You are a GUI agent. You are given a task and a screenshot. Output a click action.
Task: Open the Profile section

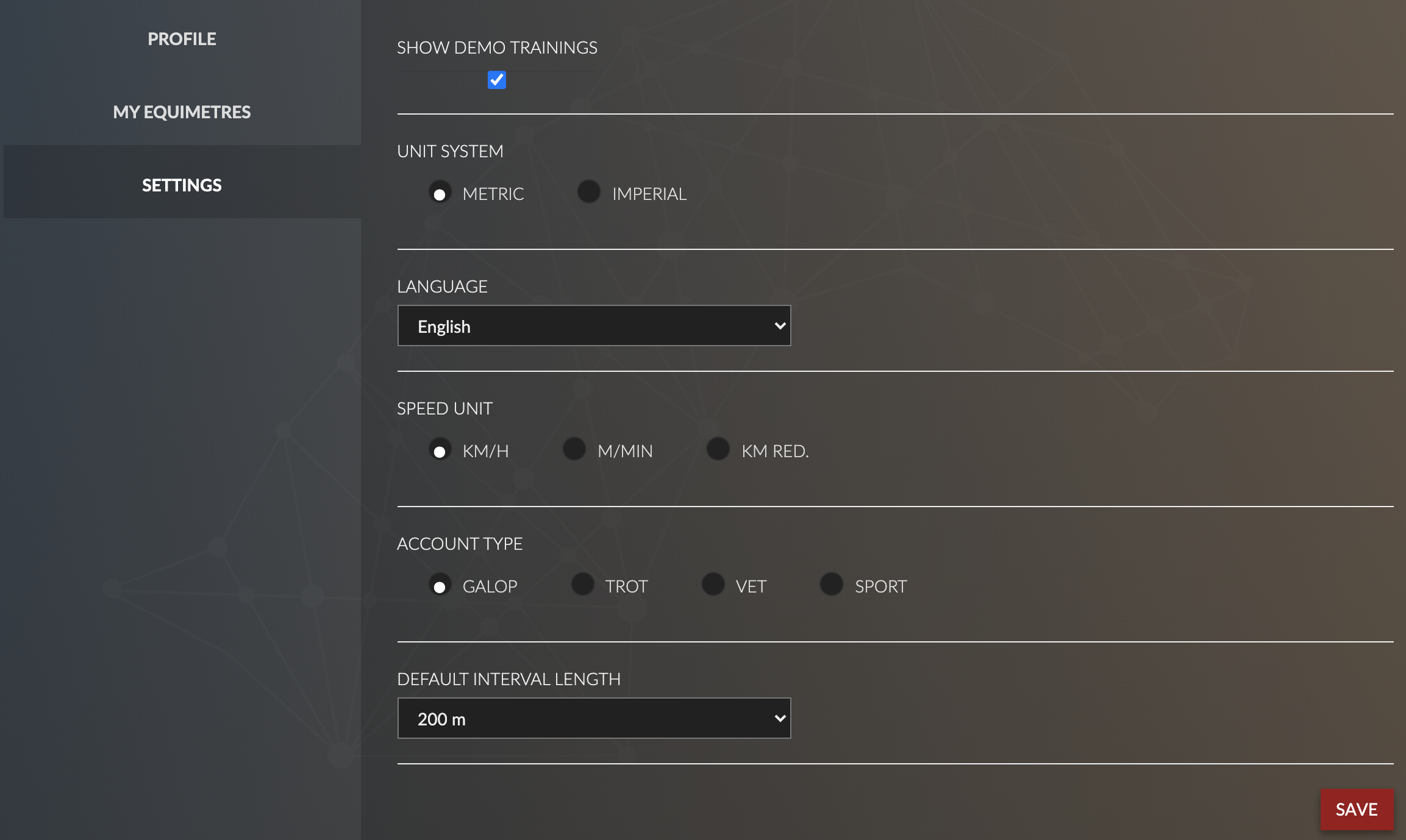coord(182,39)
